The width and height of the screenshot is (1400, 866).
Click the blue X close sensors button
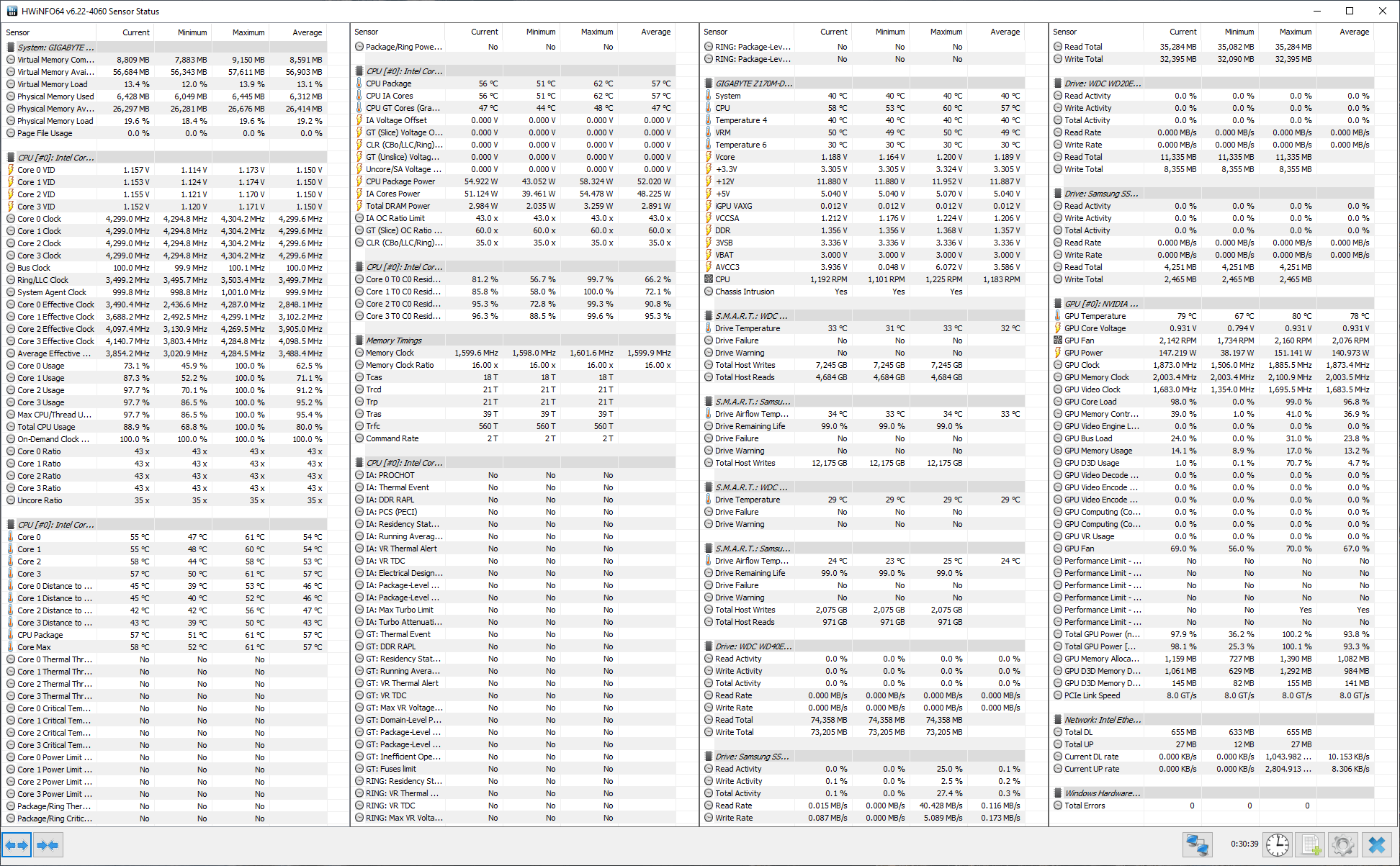[1376, 844]
